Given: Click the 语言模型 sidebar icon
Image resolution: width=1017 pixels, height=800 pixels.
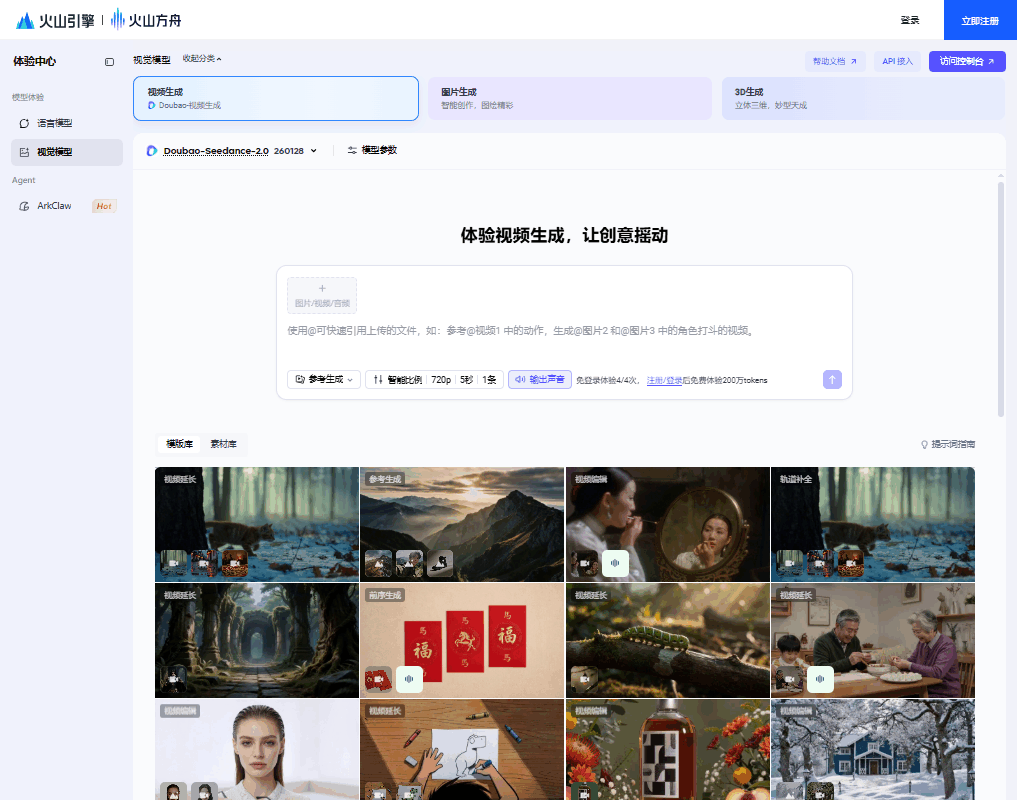Looking at the screenshot, I should pos(25,123).
